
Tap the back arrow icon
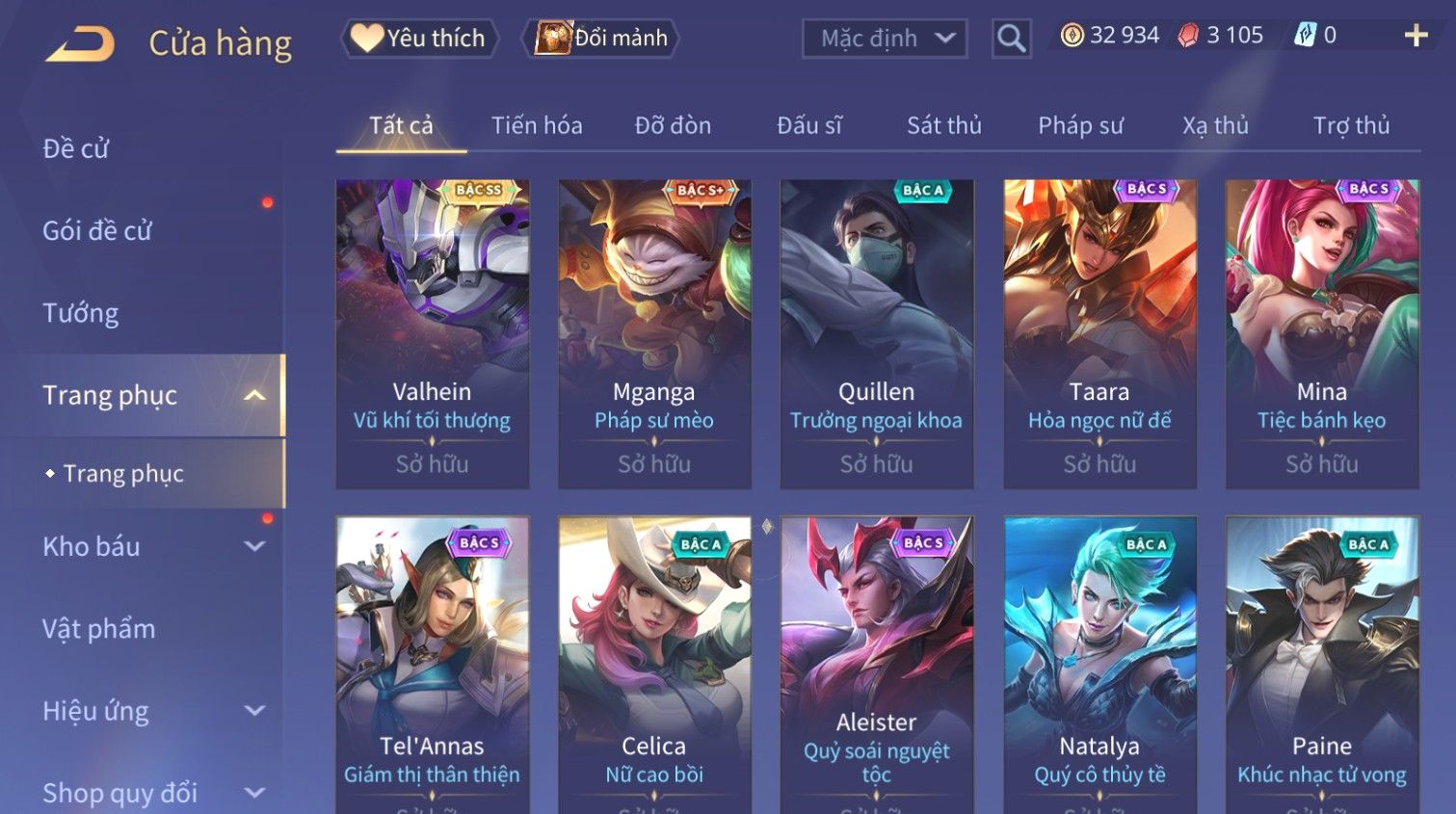[x=80, y=43]
